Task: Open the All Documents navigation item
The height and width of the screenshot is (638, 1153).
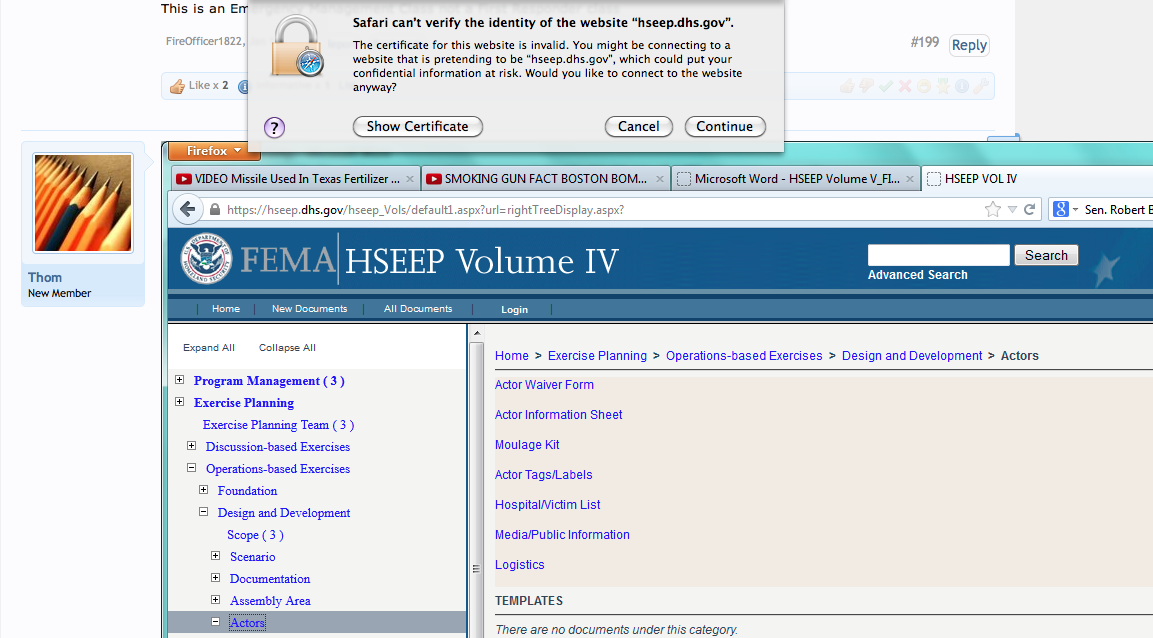Action: 418,309
